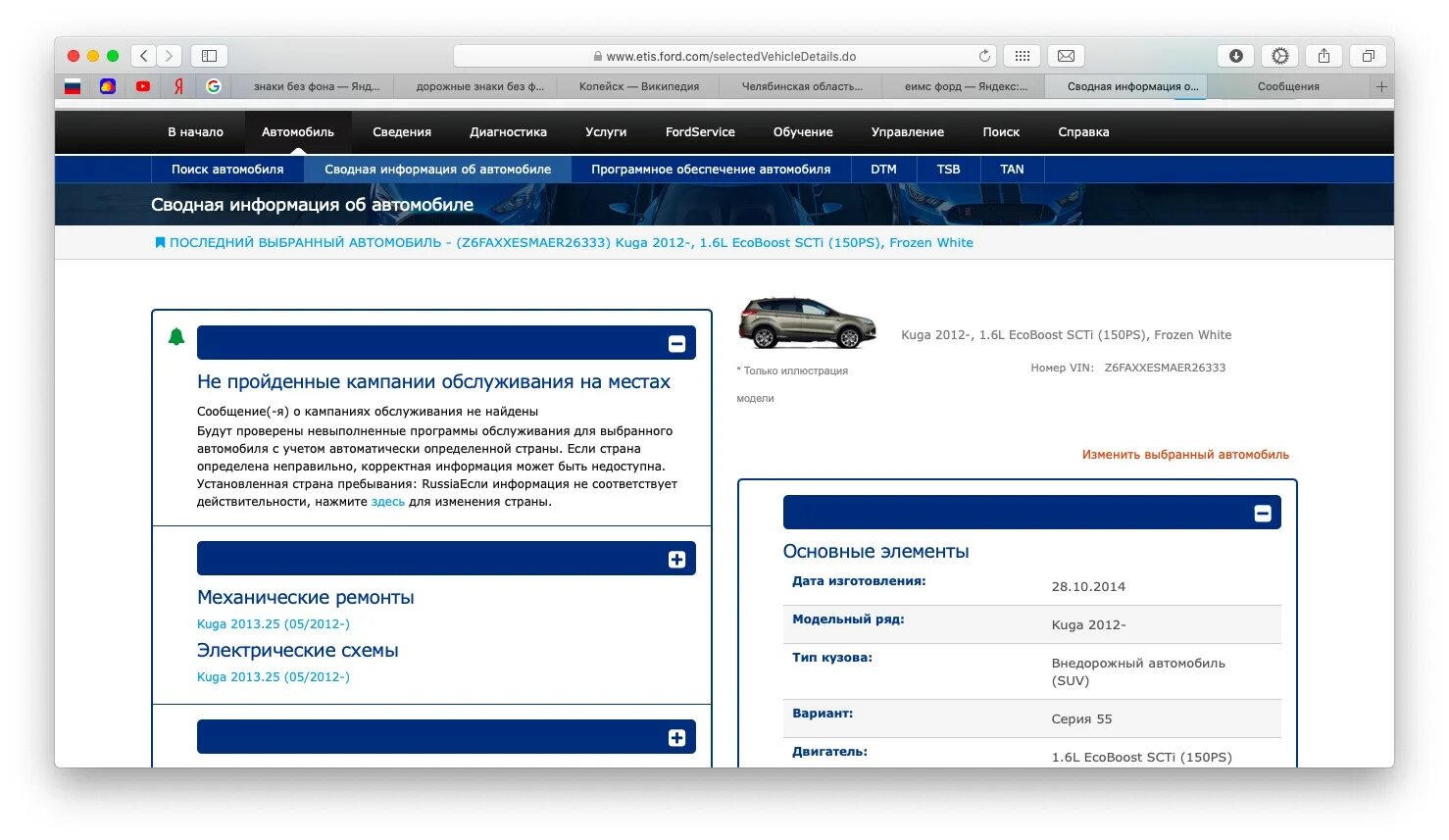The image size is (1449, 840).
Task: Click the здесь link to change country
Action: (x=387, y=502)
